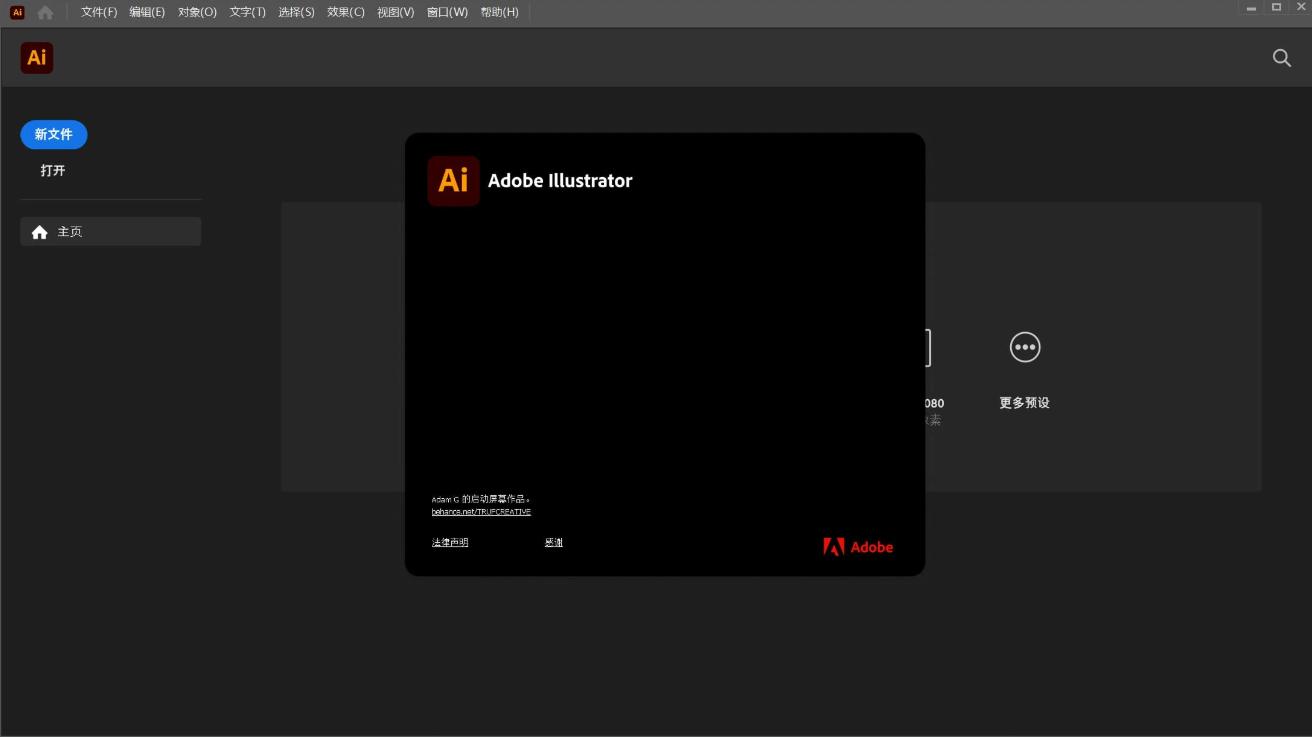The width and height of the screenshot is (1312, 737).
Task: Open the 帮助(H) menu
Action: (x=499, y=12)
